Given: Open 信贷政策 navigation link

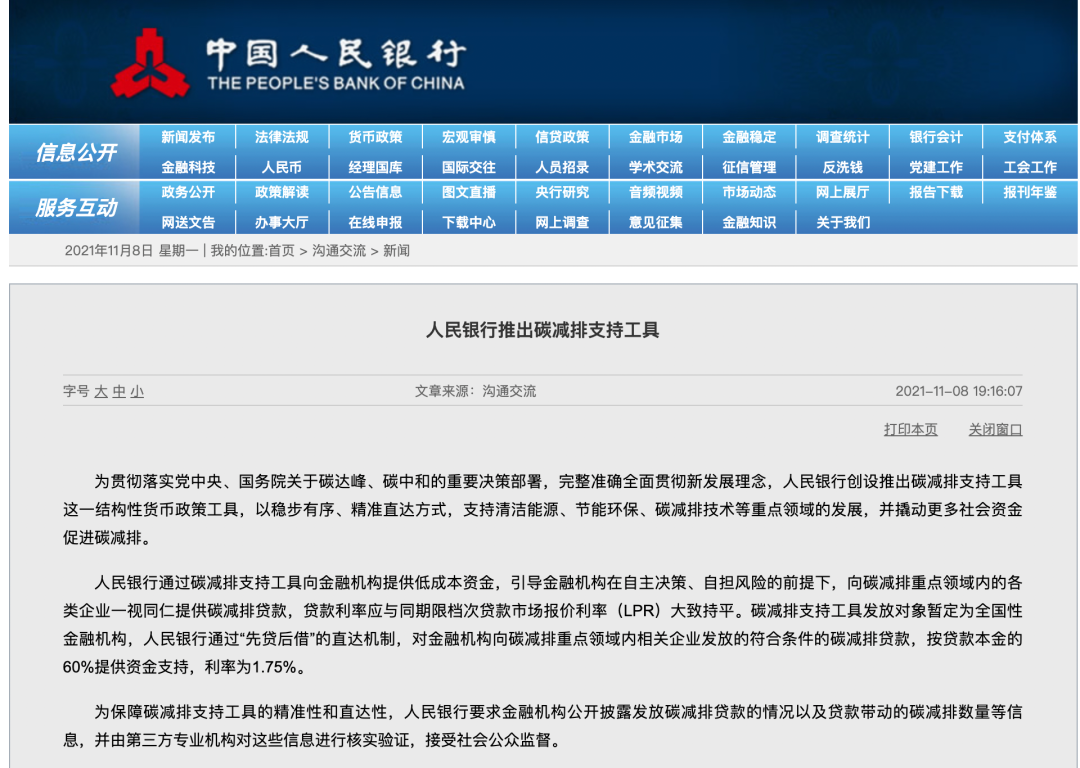Looking at the screenshot, I should tap(562, 137).
